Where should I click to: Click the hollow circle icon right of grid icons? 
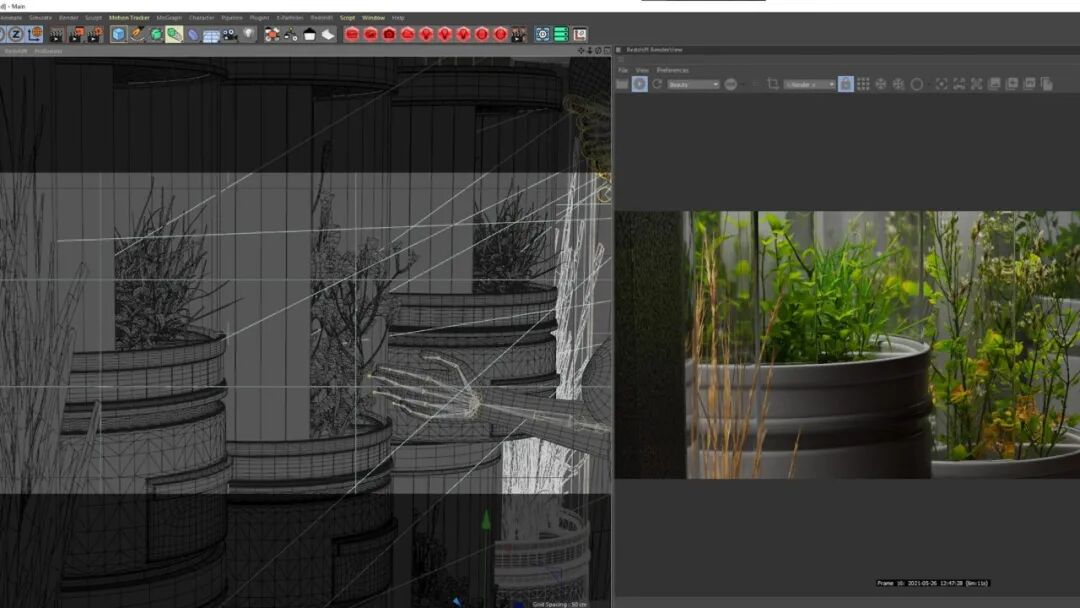click(917, 84)
